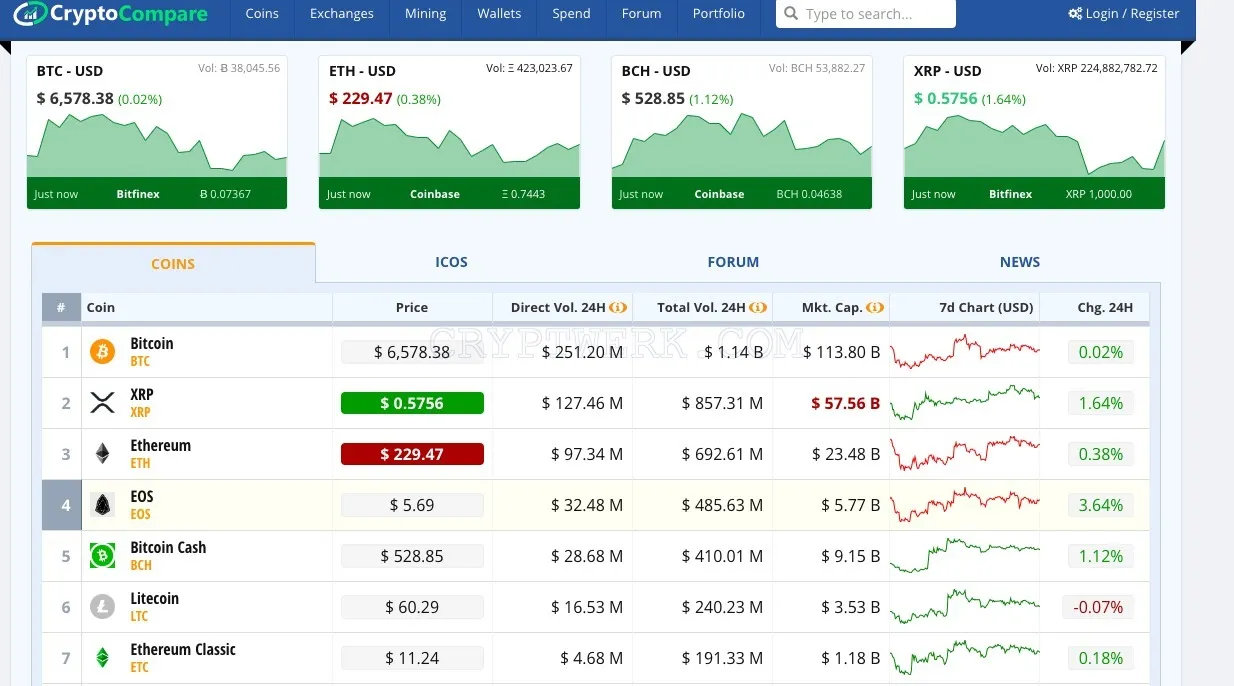
Task: Open Bitcoin 7d chart sparkline
Action: (965, 352)
